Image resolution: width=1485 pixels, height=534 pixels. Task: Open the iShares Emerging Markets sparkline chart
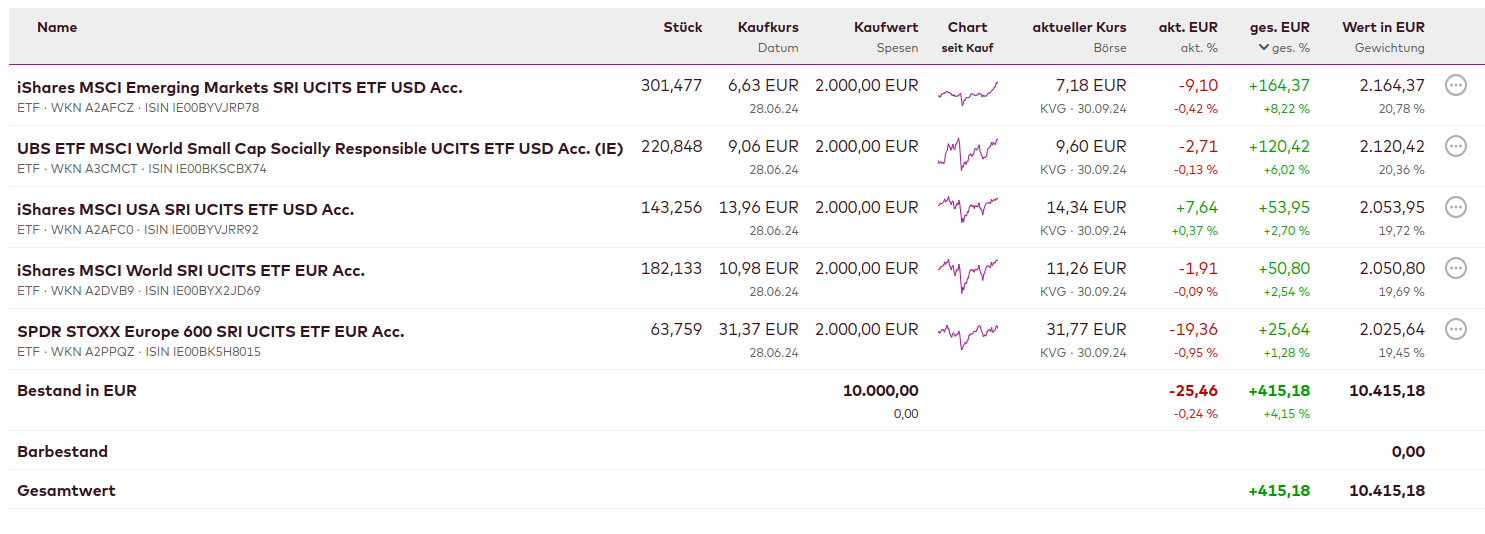[x=967, y=93]
